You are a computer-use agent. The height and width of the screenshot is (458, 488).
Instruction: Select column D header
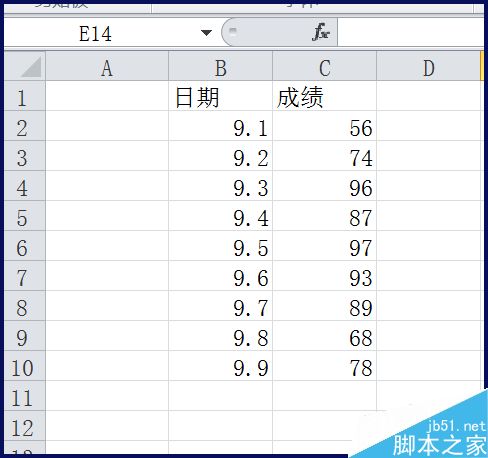429,66
